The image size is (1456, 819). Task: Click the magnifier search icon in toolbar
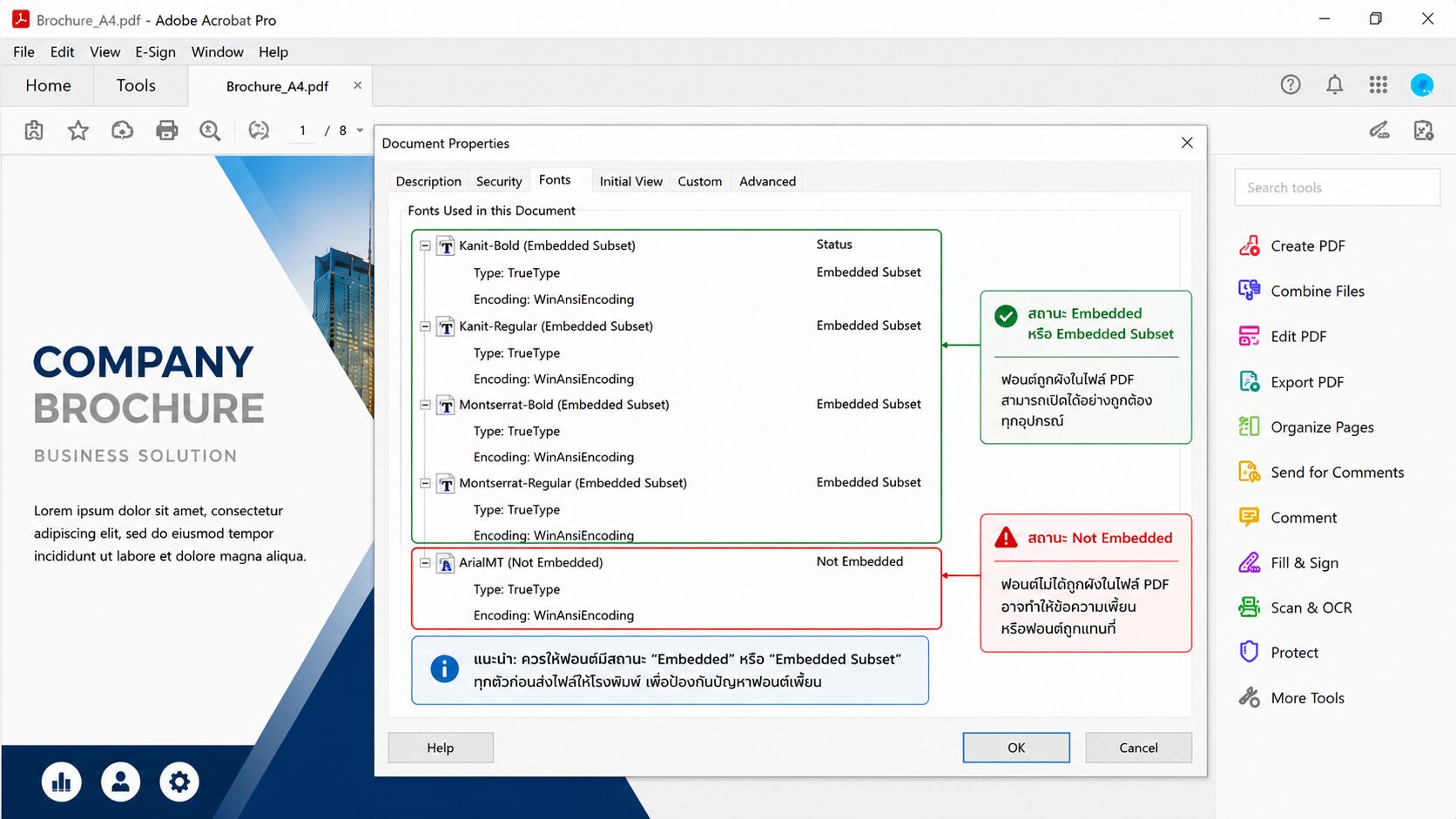click(x=210, y=131)
